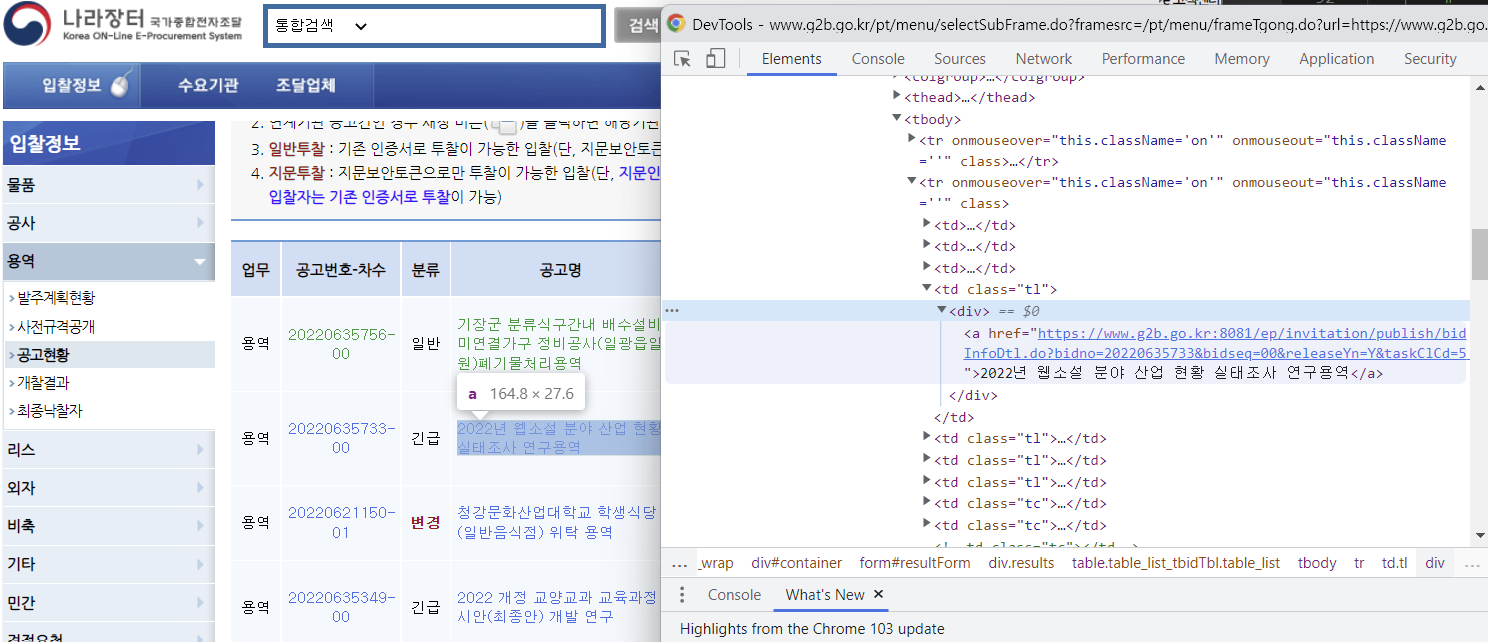Open the Network tab
The width and height of the screenshot is (1488, 642).
[x=1043, y=59]
